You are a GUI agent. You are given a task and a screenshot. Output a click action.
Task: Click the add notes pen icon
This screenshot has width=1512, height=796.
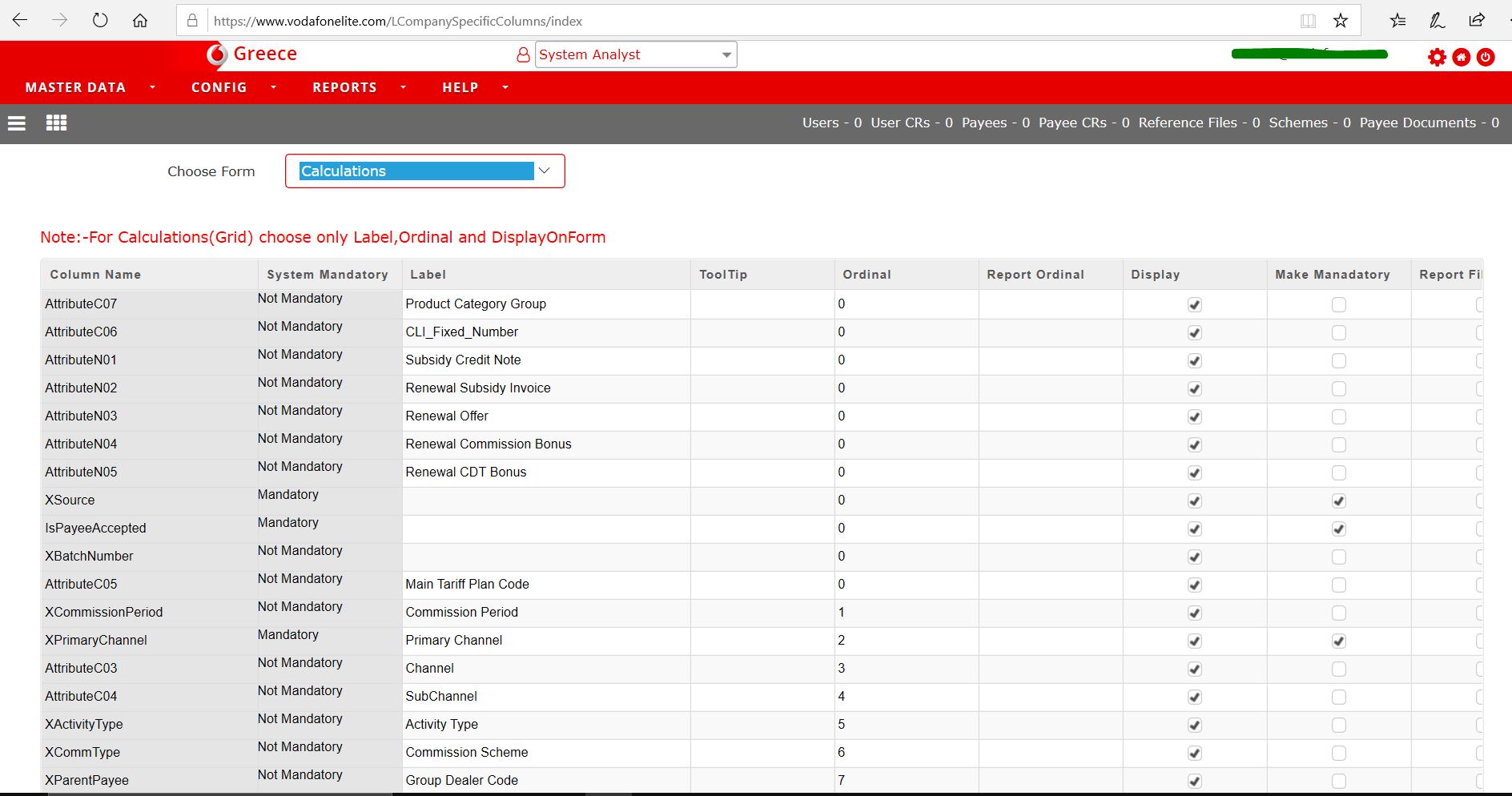click(1438, 21)
